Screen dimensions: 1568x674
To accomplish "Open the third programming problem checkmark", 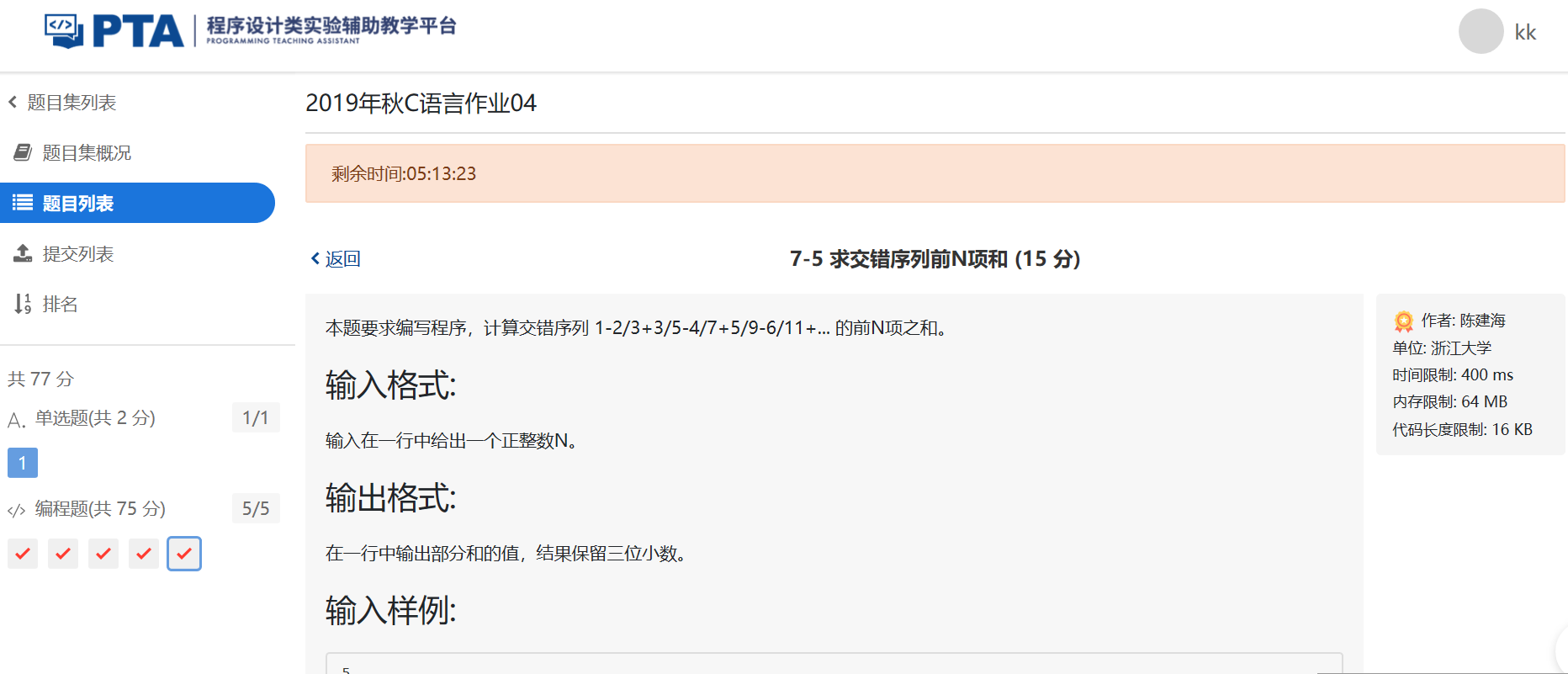I will (103, 554).
